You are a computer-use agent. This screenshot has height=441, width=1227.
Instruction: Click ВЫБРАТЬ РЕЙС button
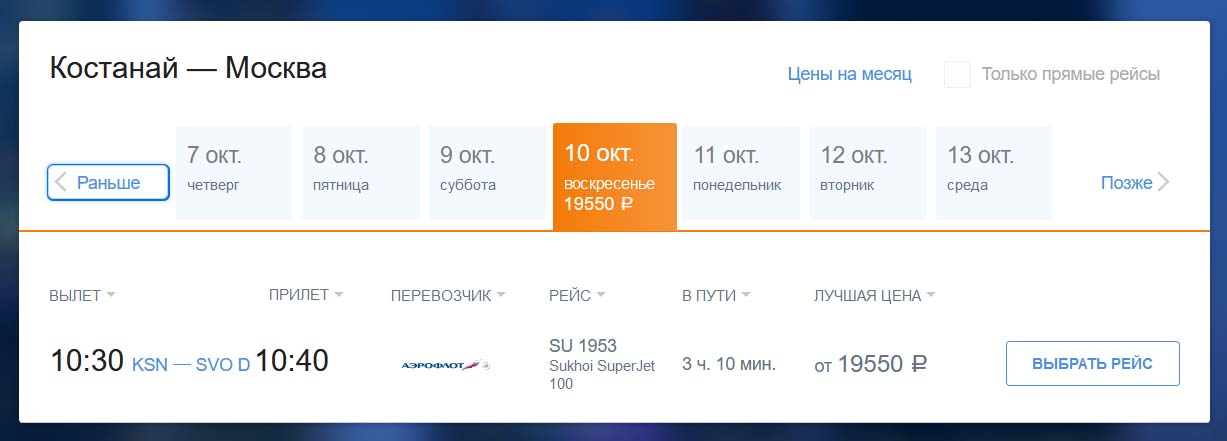click(x=1093, y=364)
